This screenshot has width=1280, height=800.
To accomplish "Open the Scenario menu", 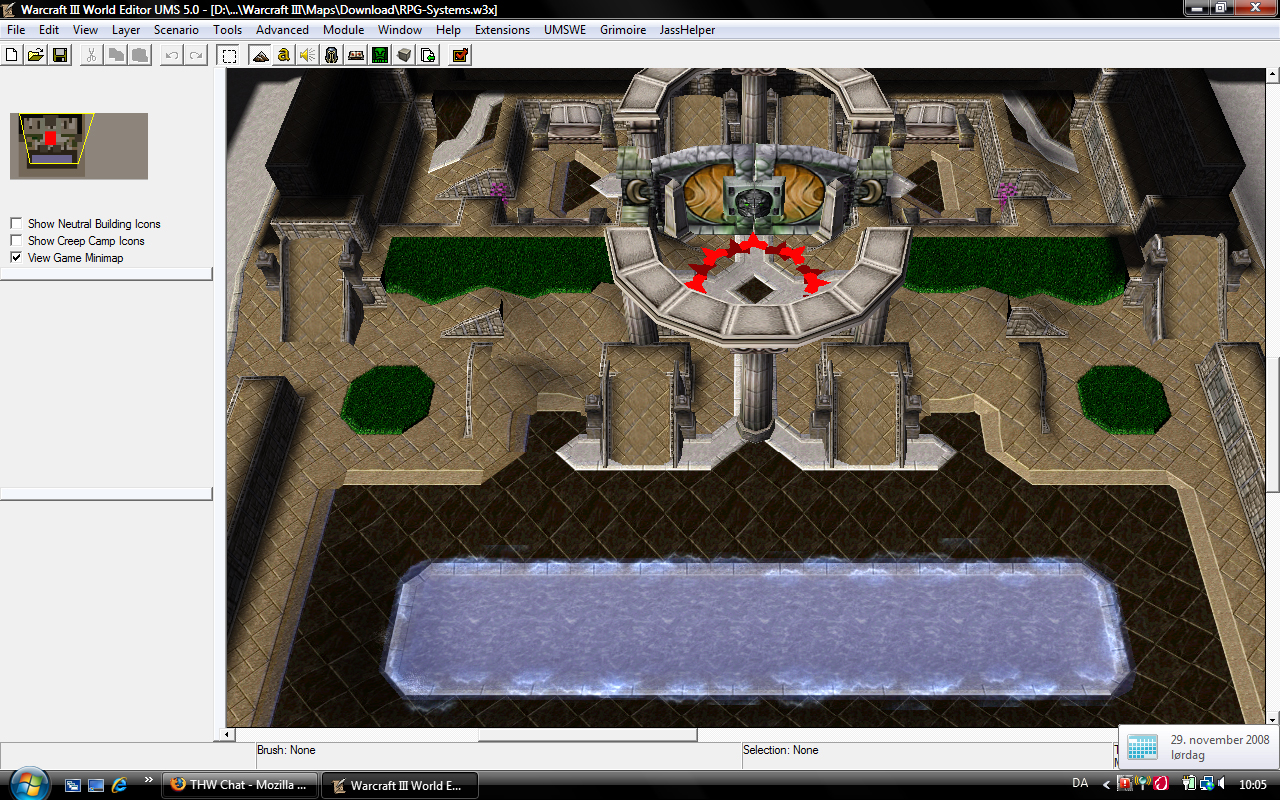I will 176,30.
